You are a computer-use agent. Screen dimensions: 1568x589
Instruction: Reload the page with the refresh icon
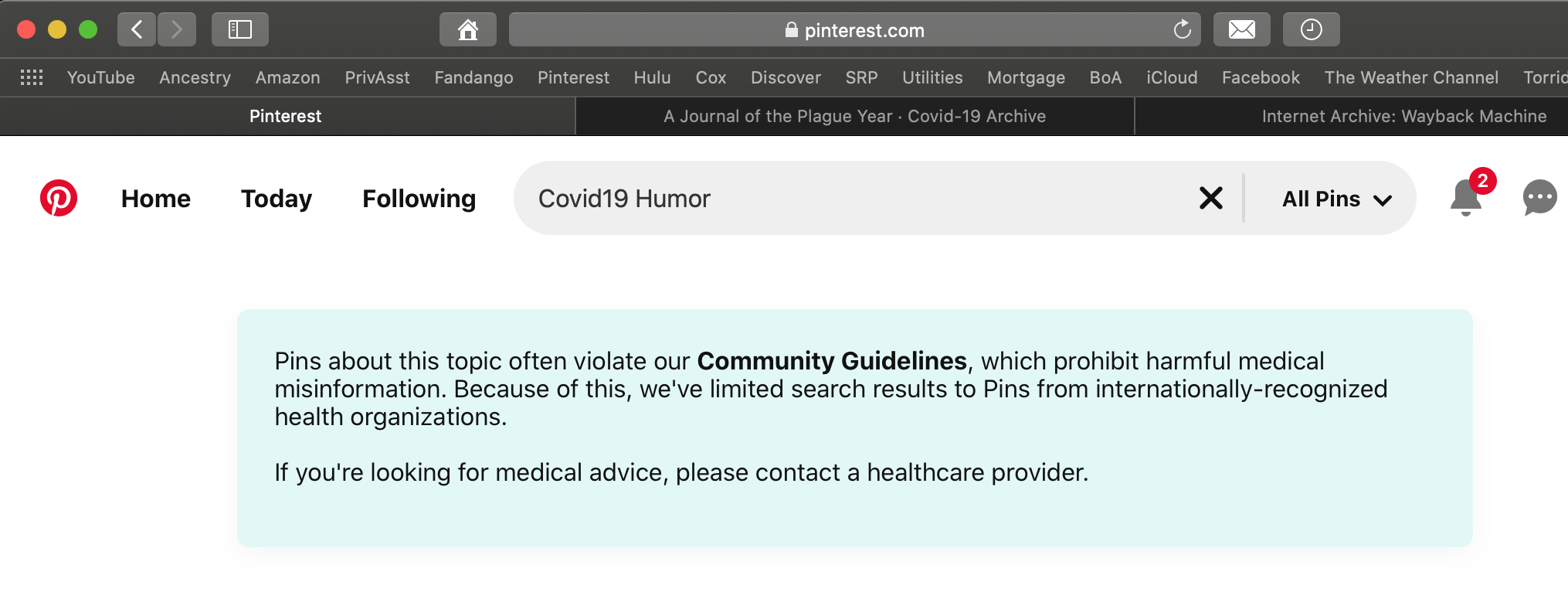(x=1182, y=30)
